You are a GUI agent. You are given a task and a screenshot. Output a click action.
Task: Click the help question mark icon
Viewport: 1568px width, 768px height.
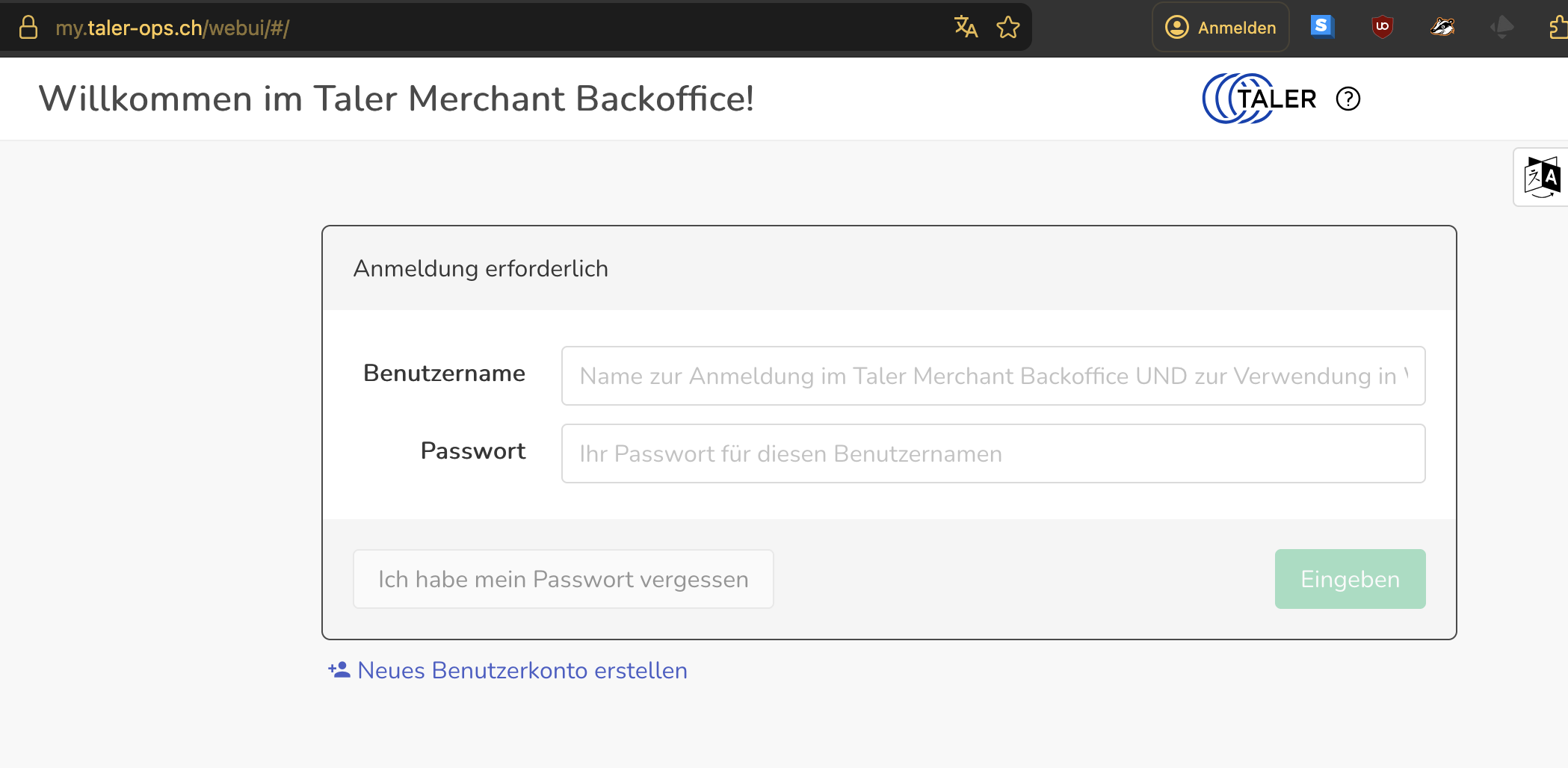point(1348,99)
